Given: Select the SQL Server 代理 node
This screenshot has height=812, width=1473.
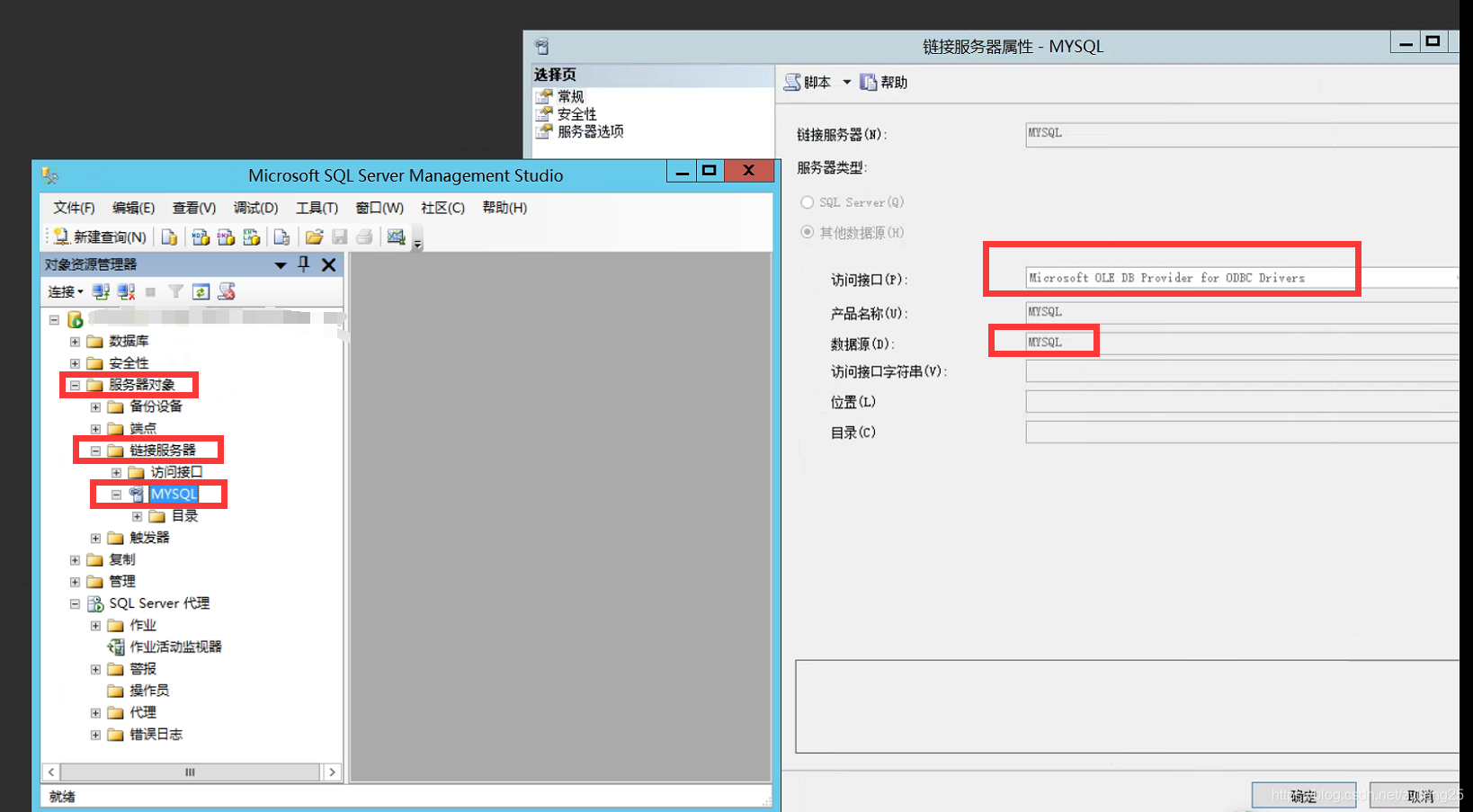Looking at the screenshot, I should pos(159,603).
